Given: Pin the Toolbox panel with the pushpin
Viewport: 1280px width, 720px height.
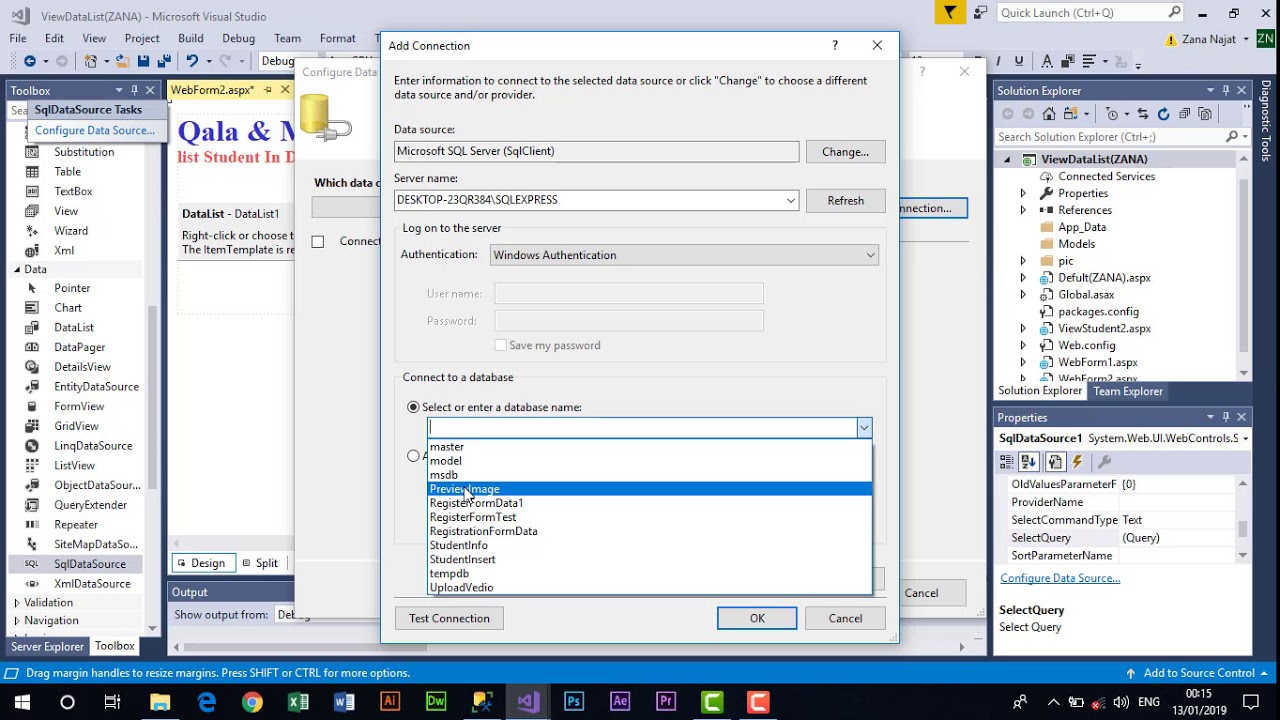Looking at the screenshot, I should pyautogui.click(x=134, y=90).
